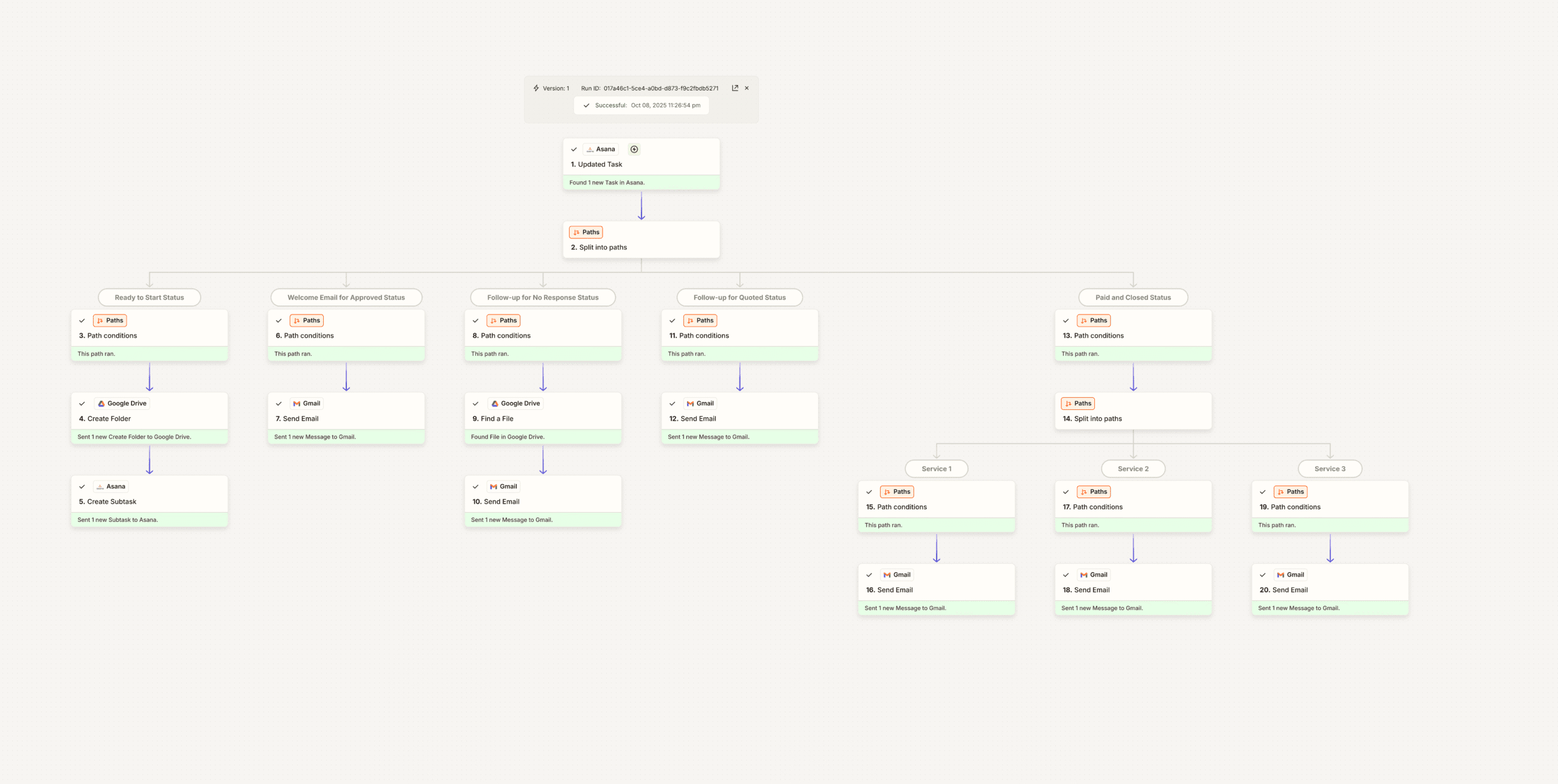This screenshot has width=1558, height=784.
Task: Click the Gmail icon on step 7 Send Email
Action: (x=298, y=403)
